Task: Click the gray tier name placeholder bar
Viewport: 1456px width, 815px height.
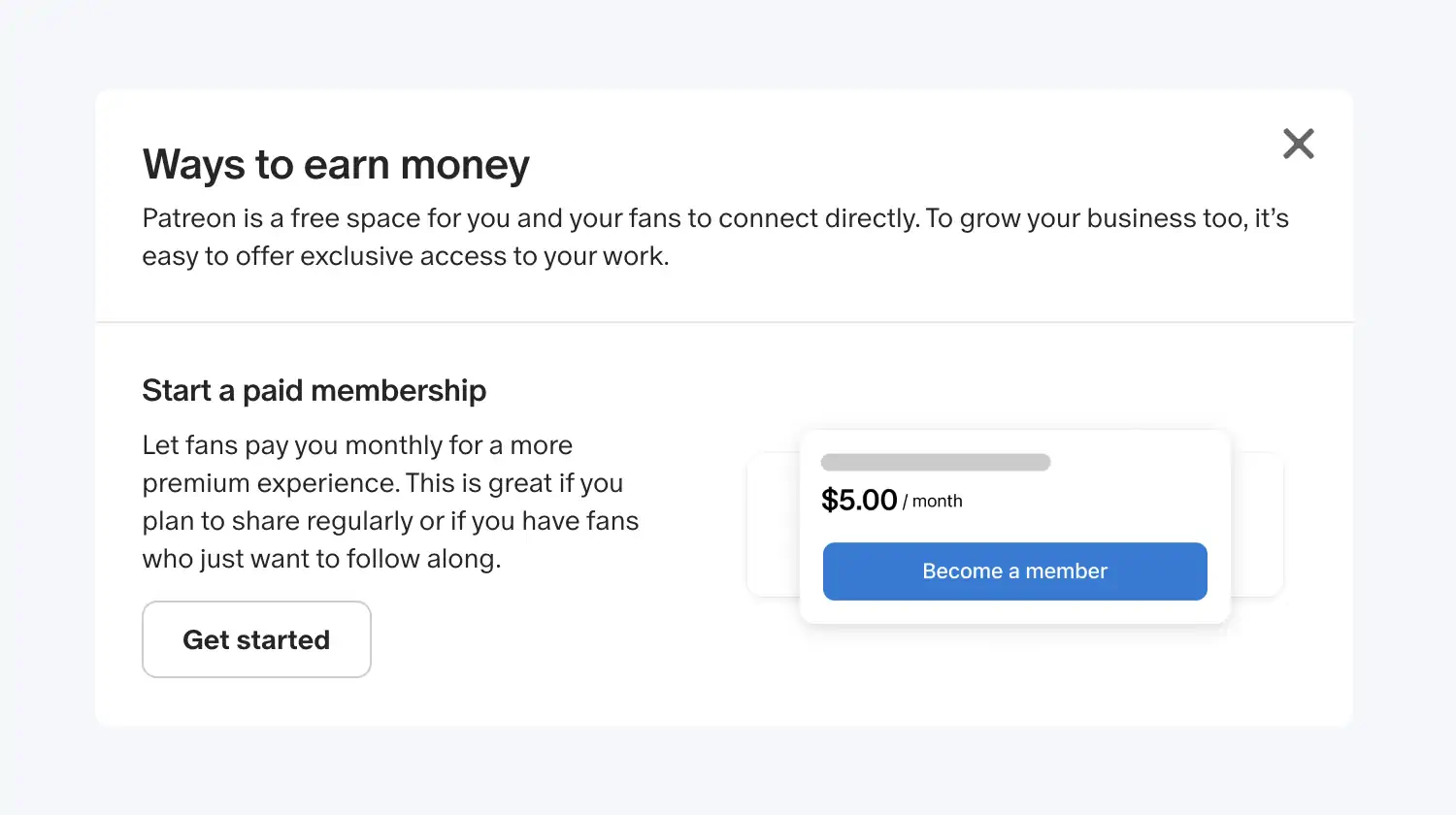Action: (935, 462)
